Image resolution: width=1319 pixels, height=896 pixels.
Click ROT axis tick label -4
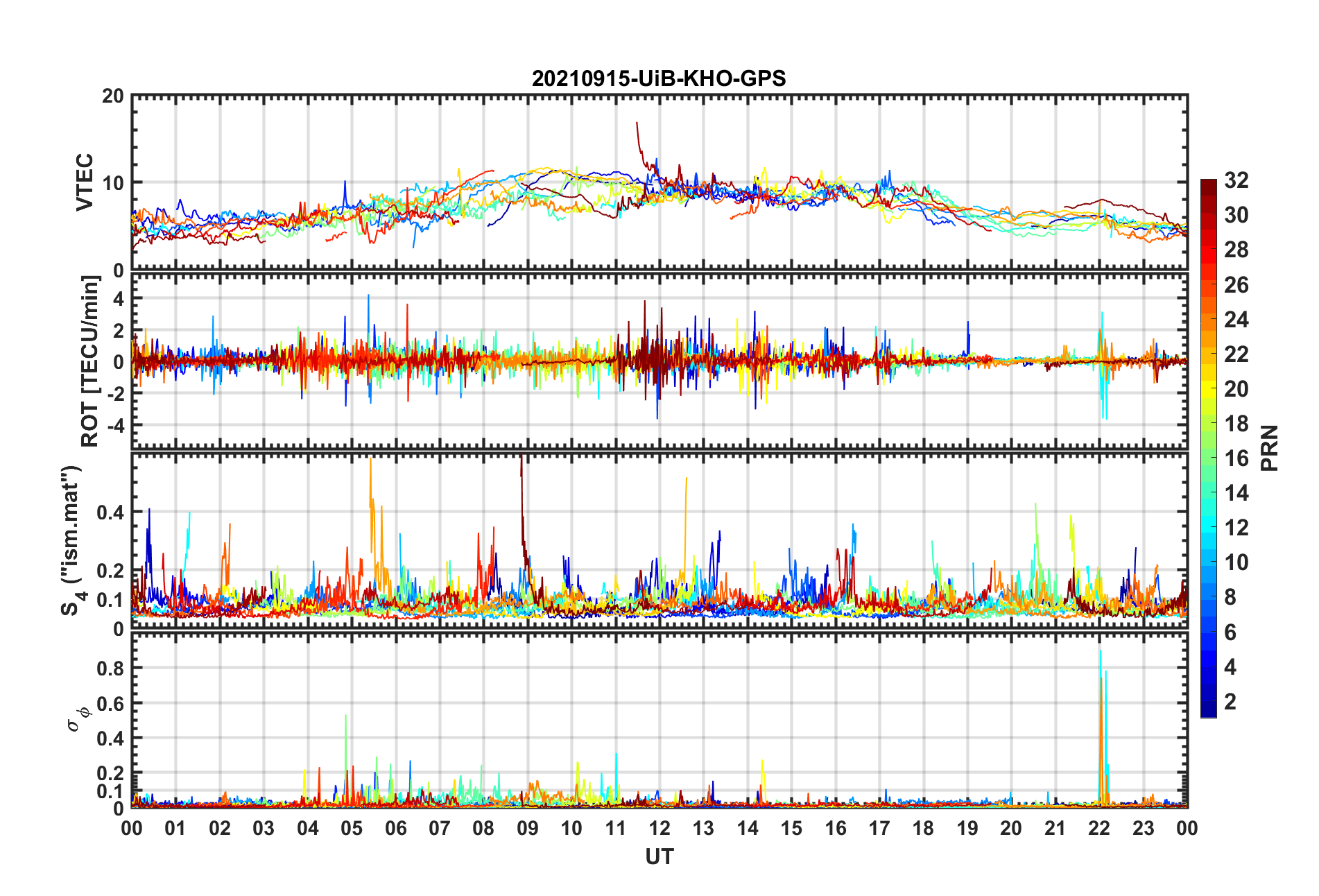tap(115, 424)
